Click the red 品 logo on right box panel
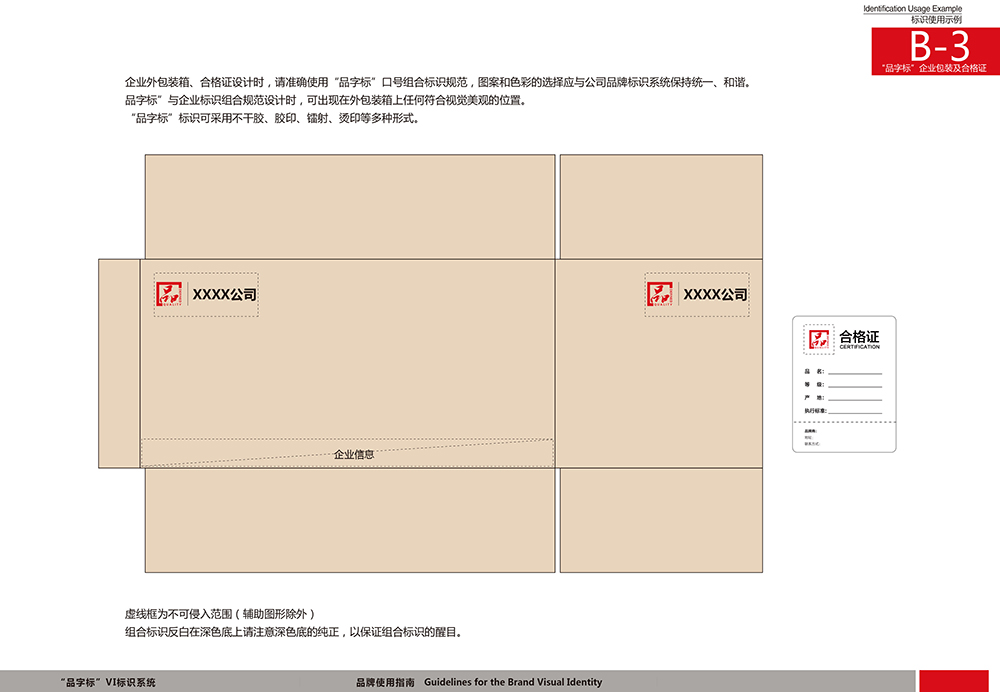Viewport: 1000px width, 692px height. [660, 295]
